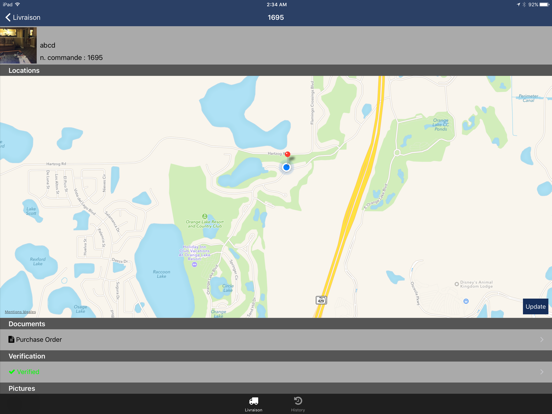Tap Holiday Inn Club Vacations hotel marker
Image resolution: width=552 pixels, height=414 pixels.
(194, 264)
